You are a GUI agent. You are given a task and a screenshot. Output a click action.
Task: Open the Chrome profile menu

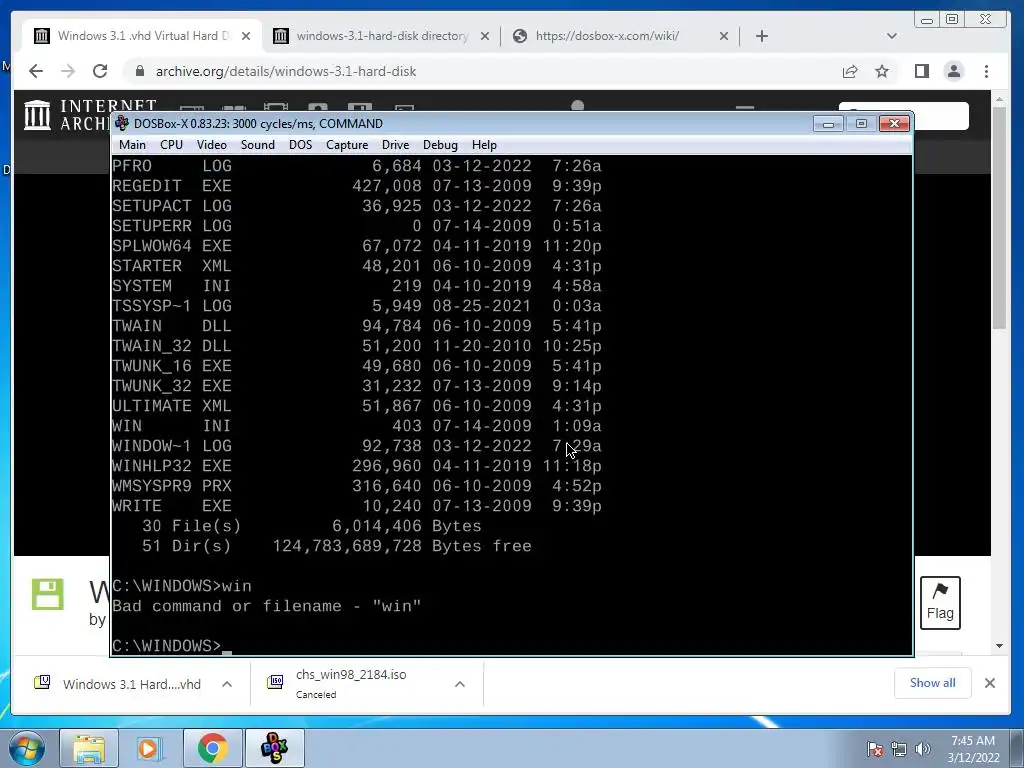tap(953, 71)
